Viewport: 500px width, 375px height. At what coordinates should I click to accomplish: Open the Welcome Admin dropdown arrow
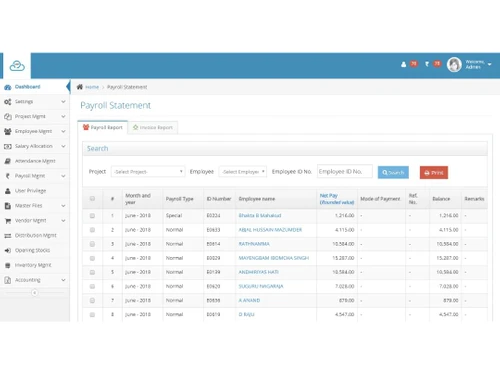click(489, 64)
